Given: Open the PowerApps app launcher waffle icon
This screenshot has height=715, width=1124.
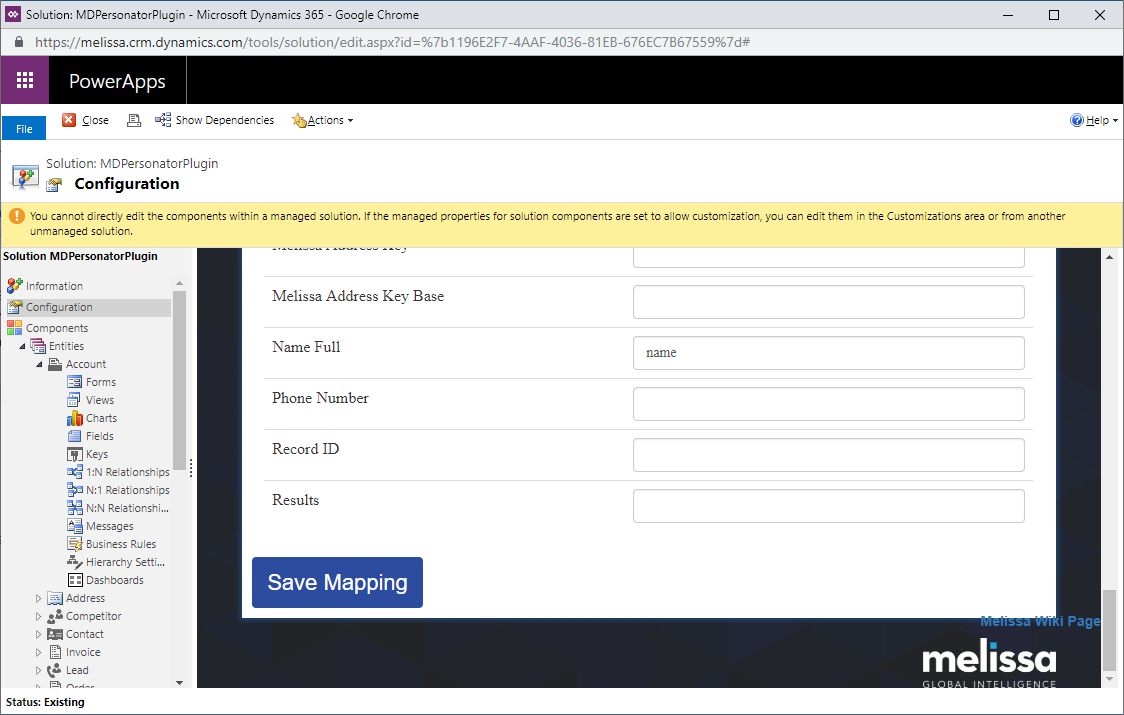Looking at the screenshot, I should click(x=25, y=80).
